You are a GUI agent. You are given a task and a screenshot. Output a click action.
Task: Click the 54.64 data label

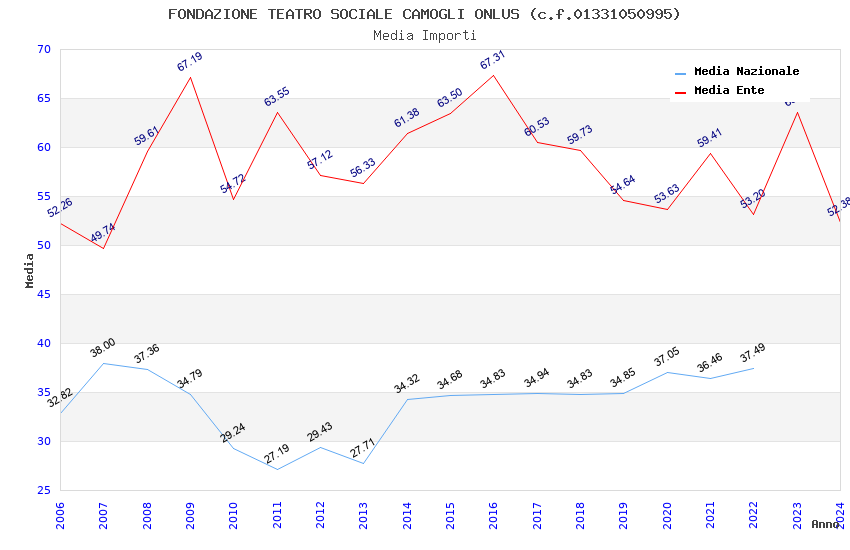tap(623, 185)
